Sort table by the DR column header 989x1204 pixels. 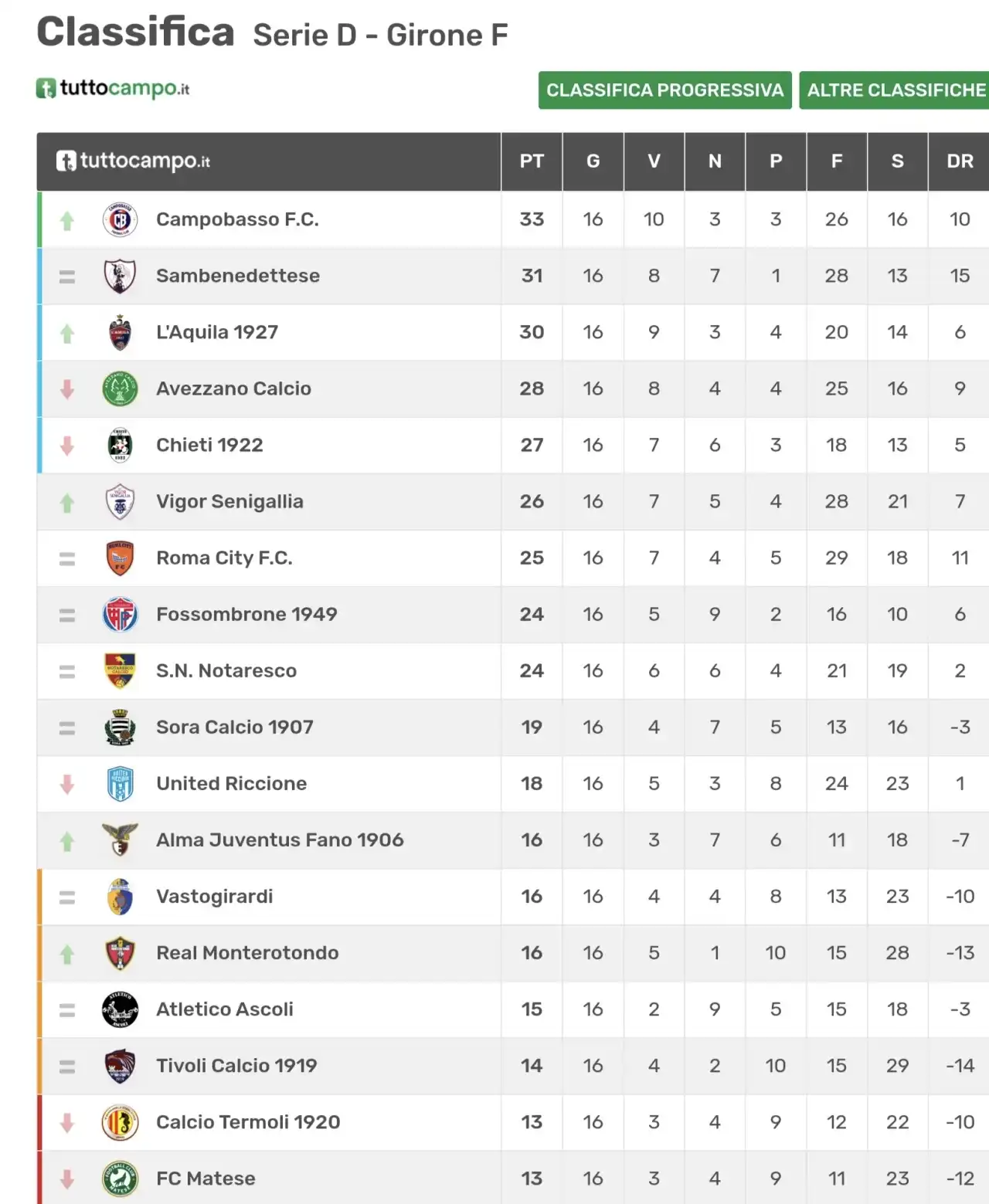(x=960, y=161)
